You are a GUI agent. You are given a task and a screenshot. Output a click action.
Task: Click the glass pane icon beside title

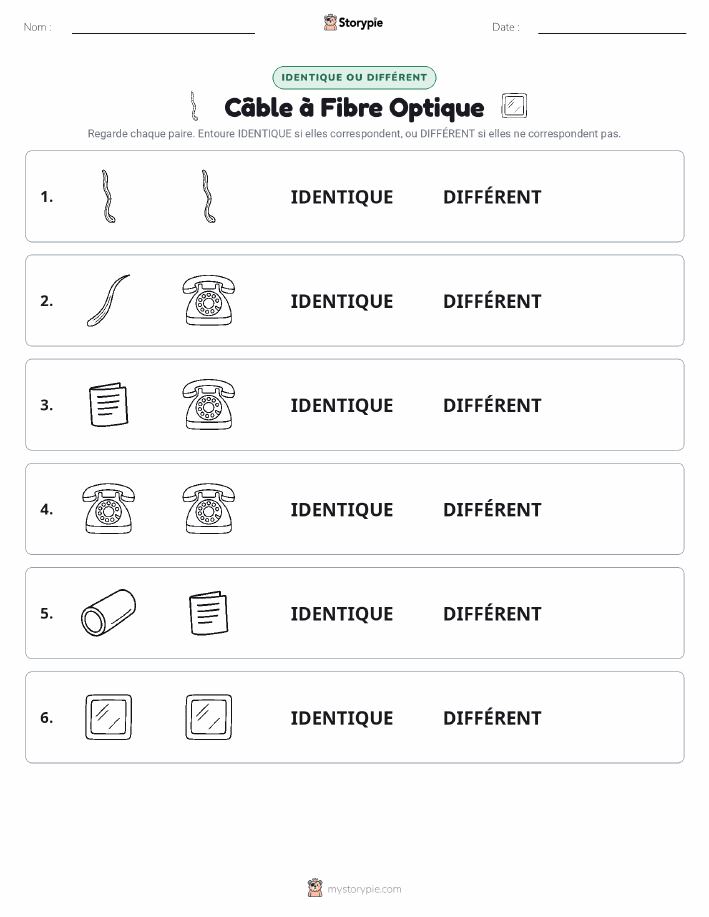pos(514,106)
